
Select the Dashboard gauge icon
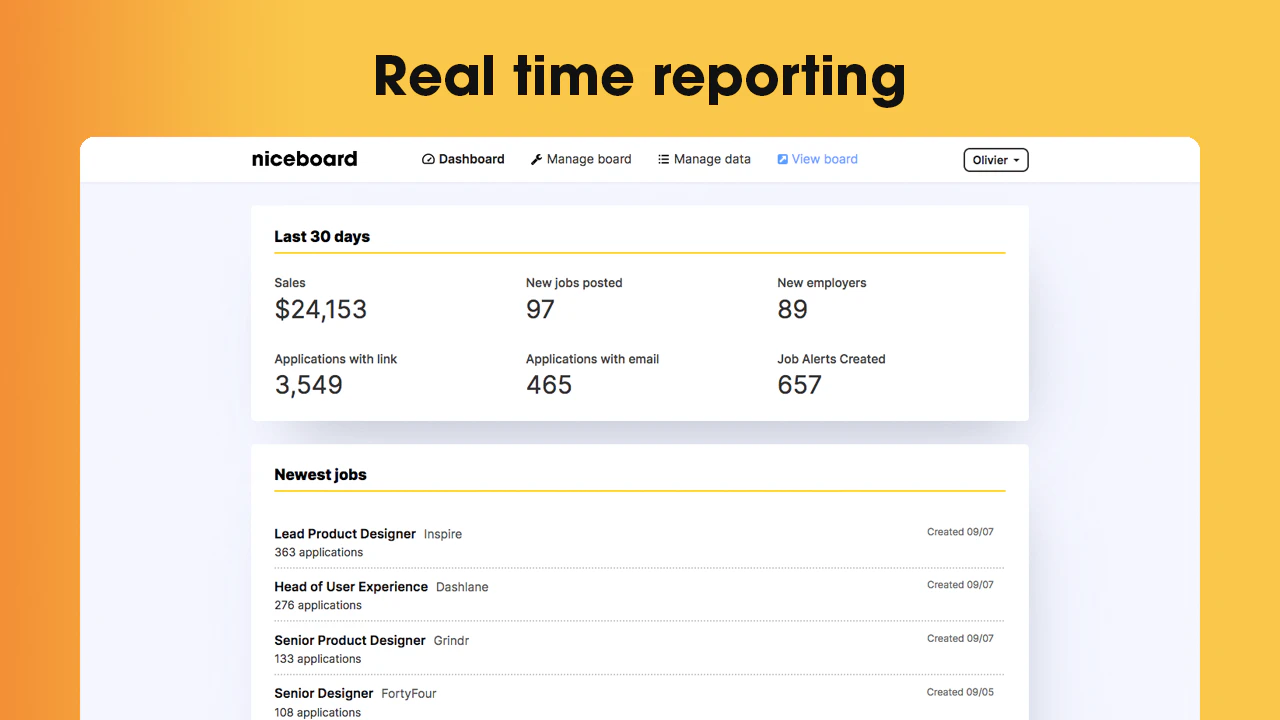(x=426, y=159)
